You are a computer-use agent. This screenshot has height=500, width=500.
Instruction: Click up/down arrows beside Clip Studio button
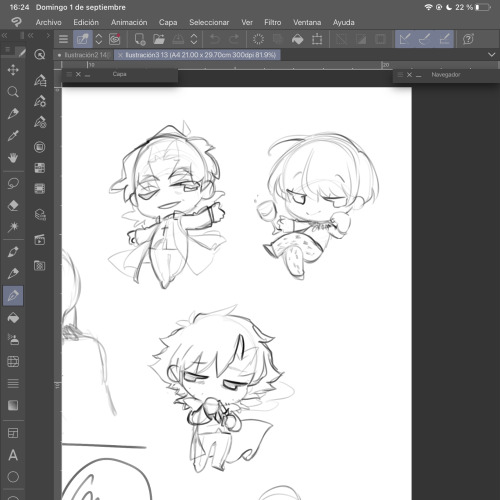coord(99,39)
